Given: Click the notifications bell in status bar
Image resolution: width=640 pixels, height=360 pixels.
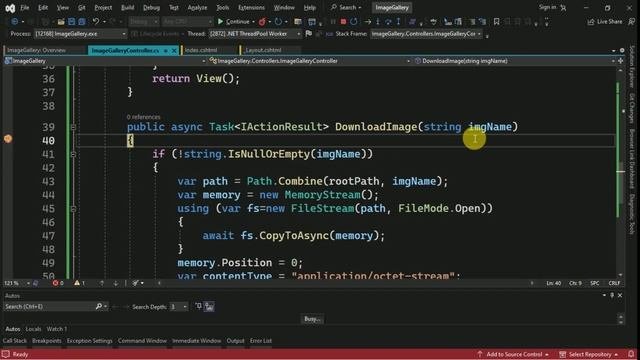Looking at the screenshot, I should tap(631, 354).
